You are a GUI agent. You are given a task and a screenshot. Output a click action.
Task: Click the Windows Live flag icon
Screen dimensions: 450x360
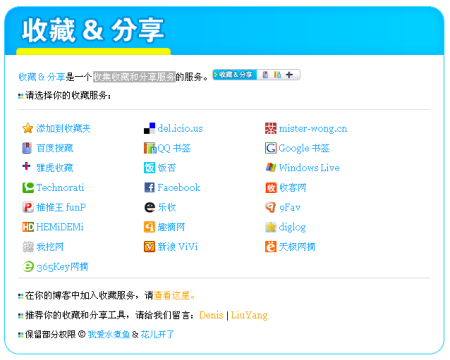pyautogui.click(x=271, y=167)
